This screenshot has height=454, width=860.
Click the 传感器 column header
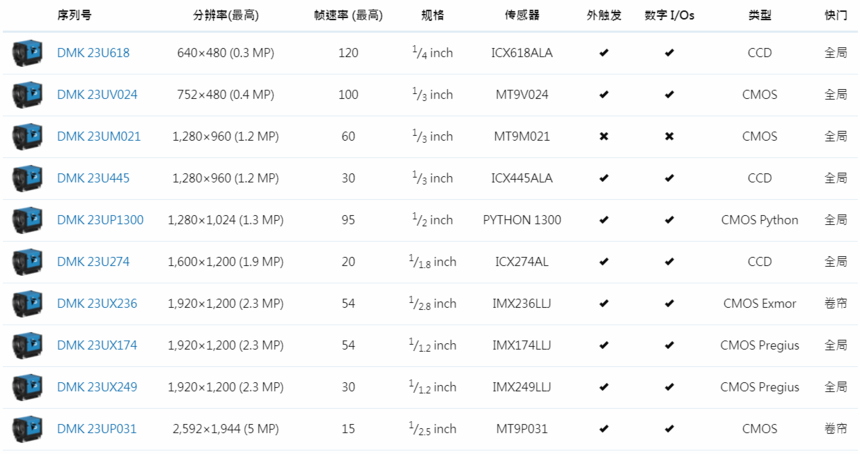point(522,16)
